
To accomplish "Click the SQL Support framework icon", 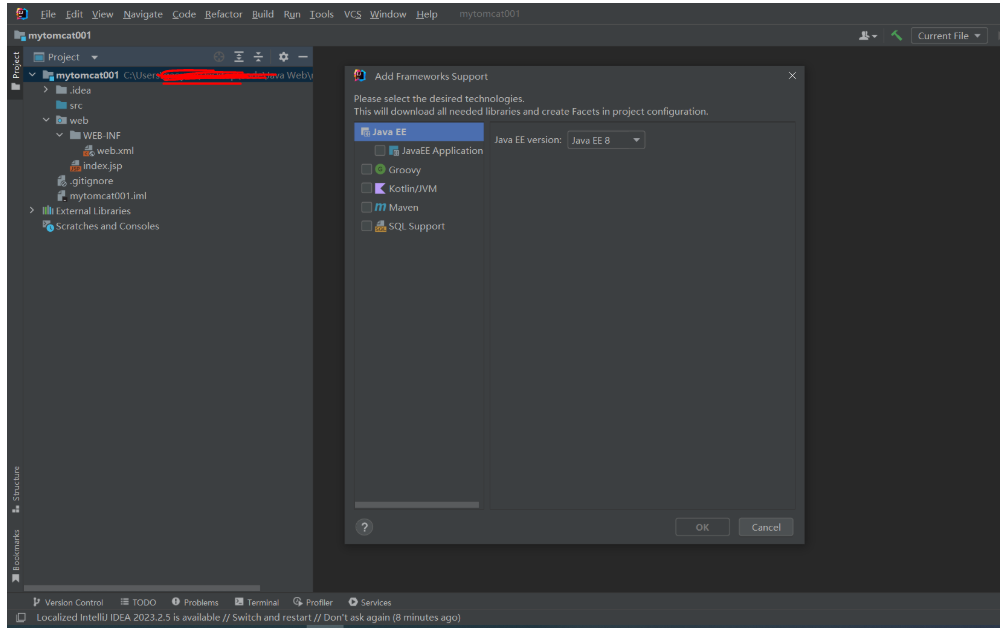I will coord(380,226).
